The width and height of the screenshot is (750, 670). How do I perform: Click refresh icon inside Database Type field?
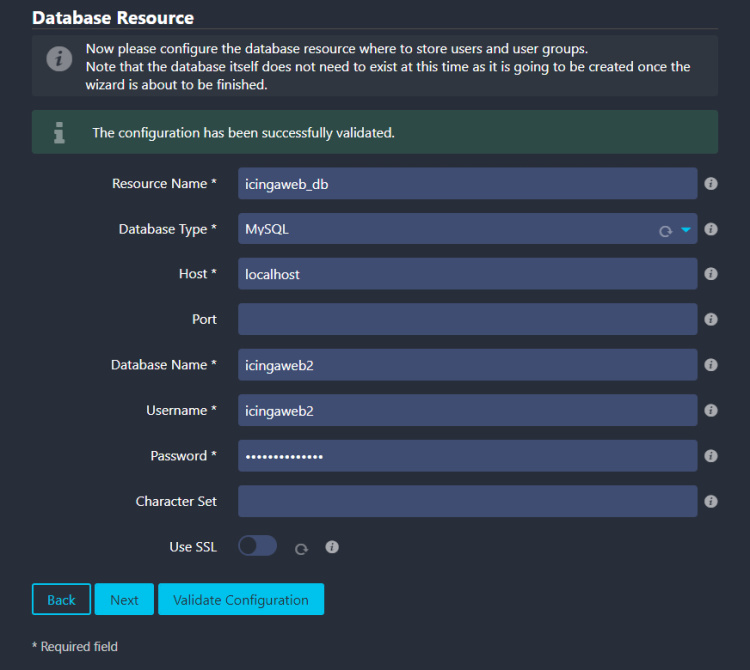click(x=665, y=231)
